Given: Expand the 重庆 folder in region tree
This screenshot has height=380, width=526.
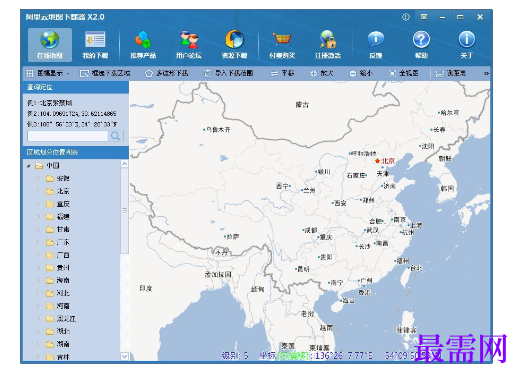Looking at the screenshot, I should click(x=38, y=204).
